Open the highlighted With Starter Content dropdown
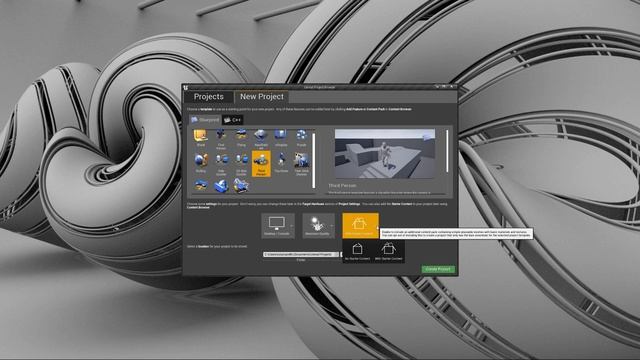The height and width of the screenshot is (360, 640). coord(360,225)
